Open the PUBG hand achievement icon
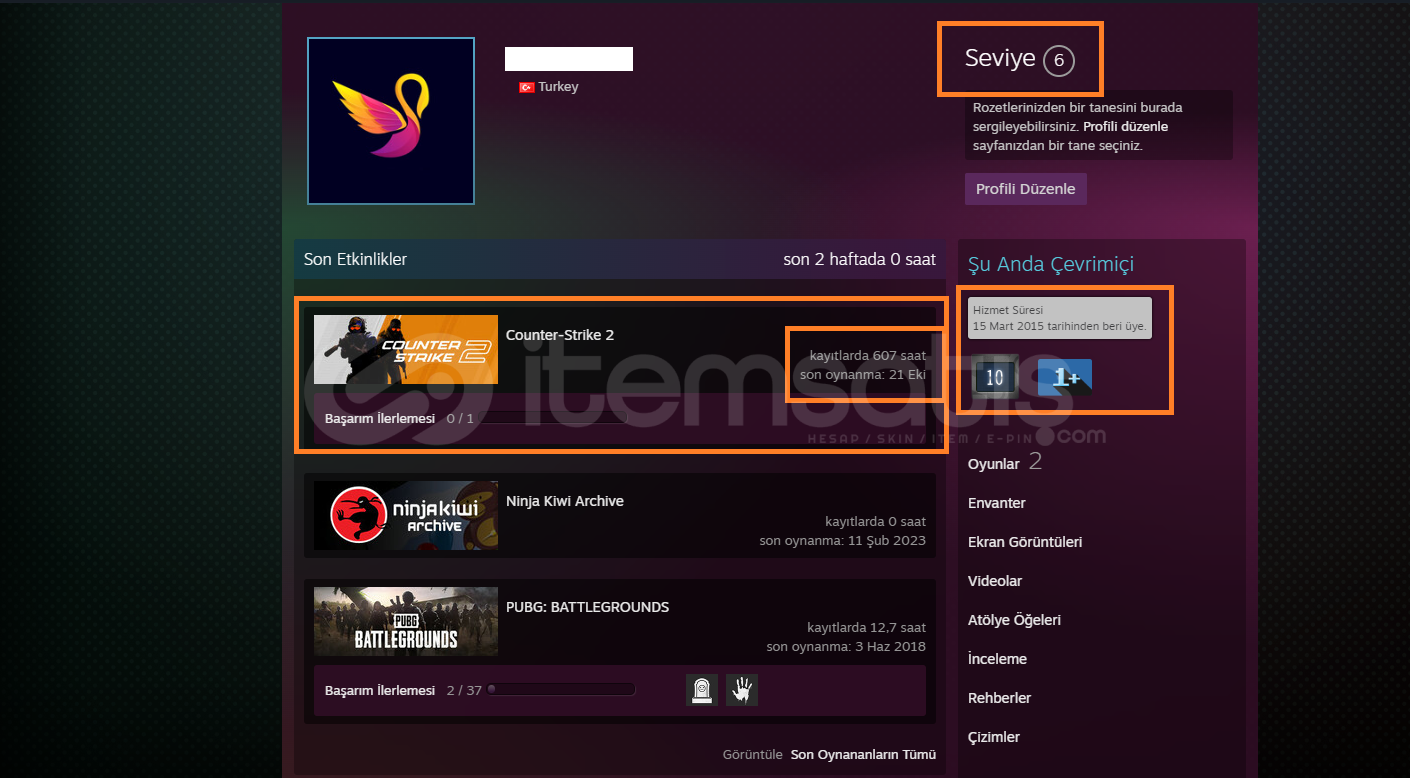 [742, 690]
